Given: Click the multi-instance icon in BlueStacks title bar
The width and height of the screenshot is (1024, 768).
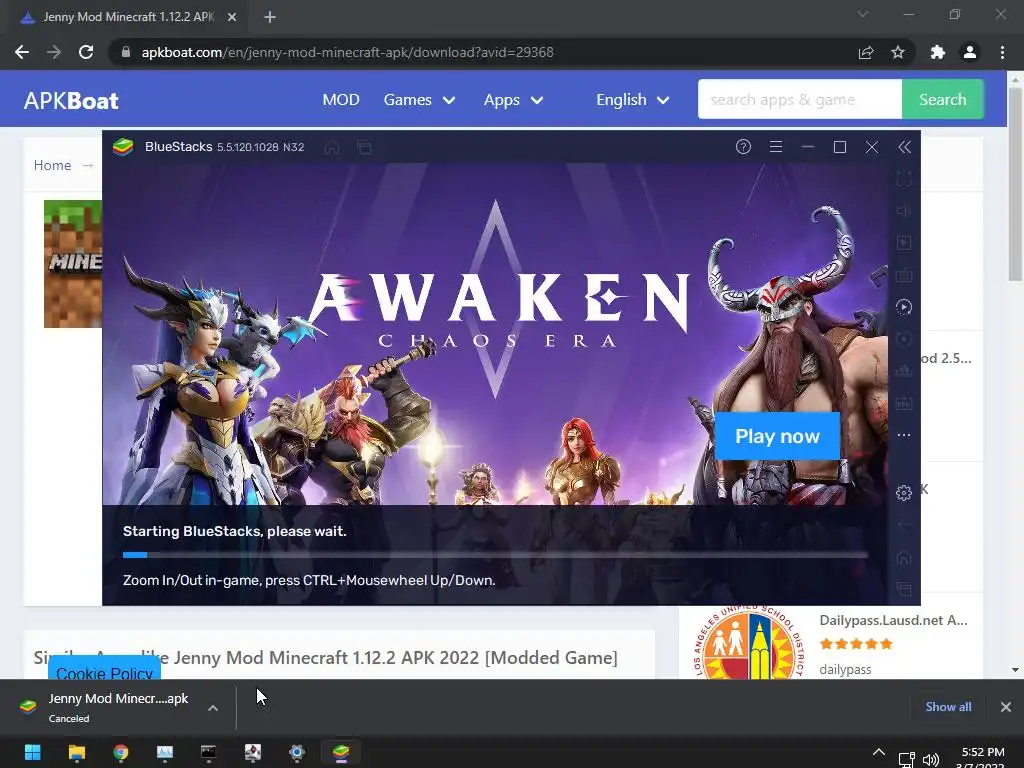Looking at the screenshot, I should click(x=364, y=148).
